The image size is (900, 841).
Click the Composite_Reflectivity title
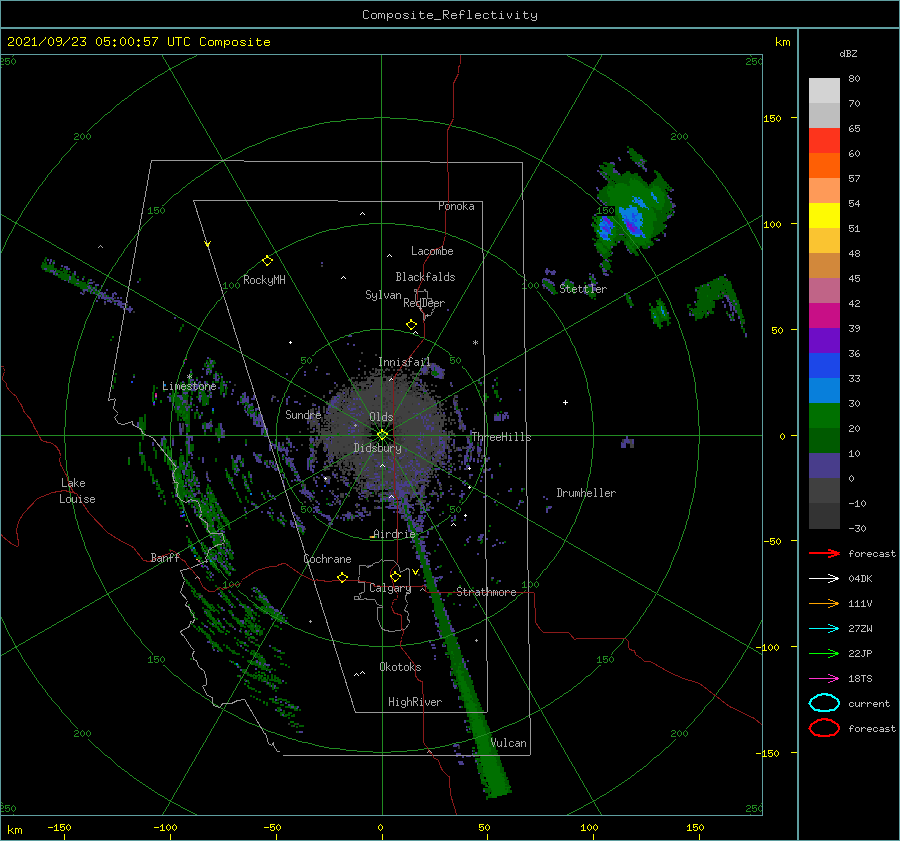coord(449,15)
